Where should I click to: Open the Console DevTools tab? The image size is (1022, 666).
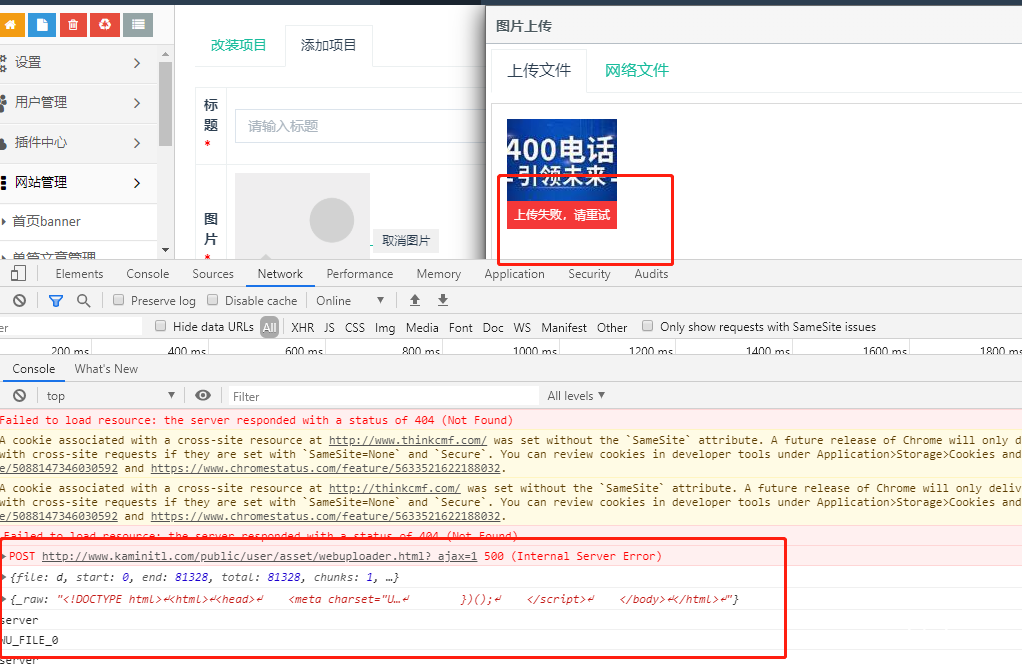[148, 274]
